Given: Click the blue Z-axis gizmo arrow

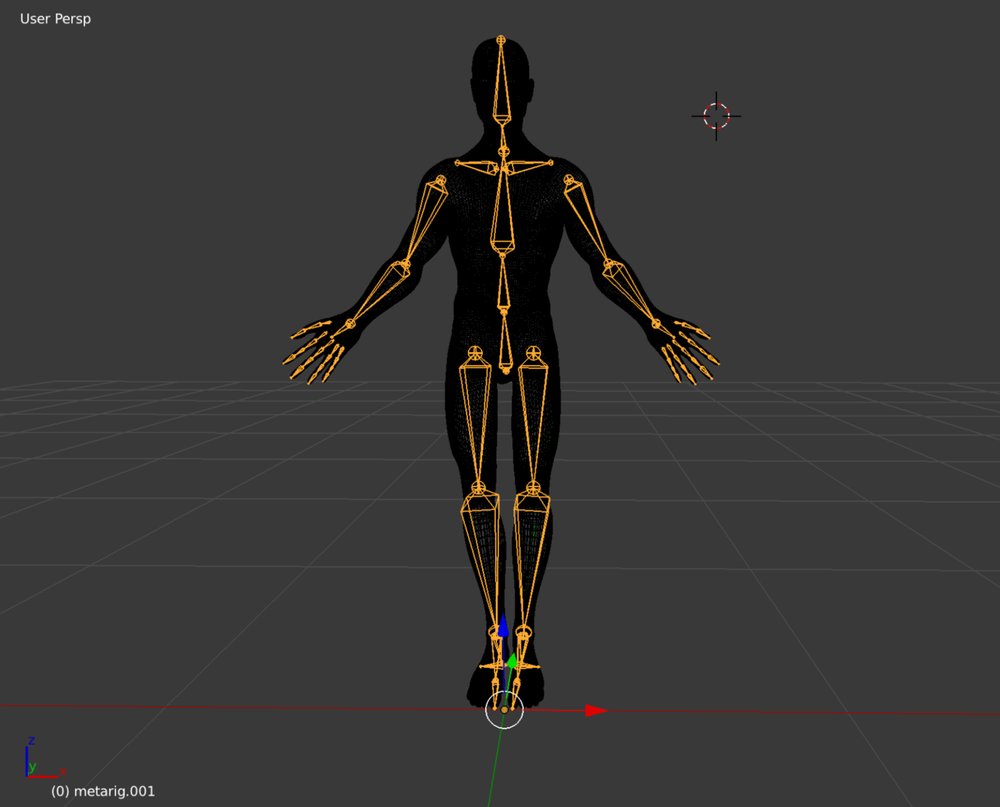Looking at the screenshot, I should [x=504, y=627].
